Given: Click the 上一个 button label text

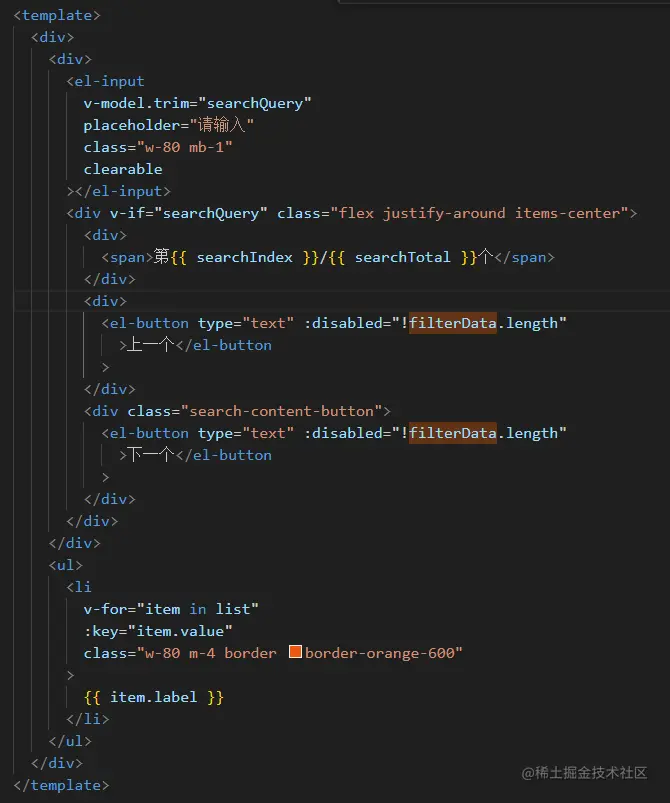Looking at the screenshot, I should 151,345.
